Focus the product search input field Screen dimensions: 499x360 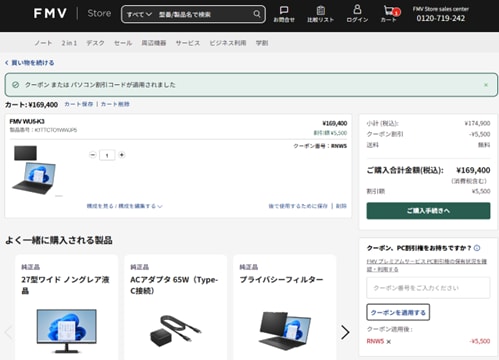point(203,14)
